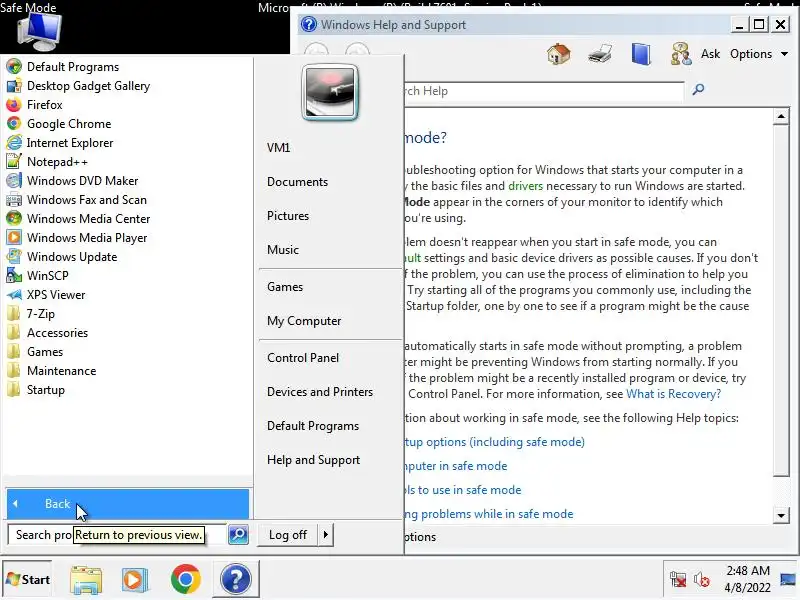Click the Help and Support taskbar button

click(x=236, y=580)
